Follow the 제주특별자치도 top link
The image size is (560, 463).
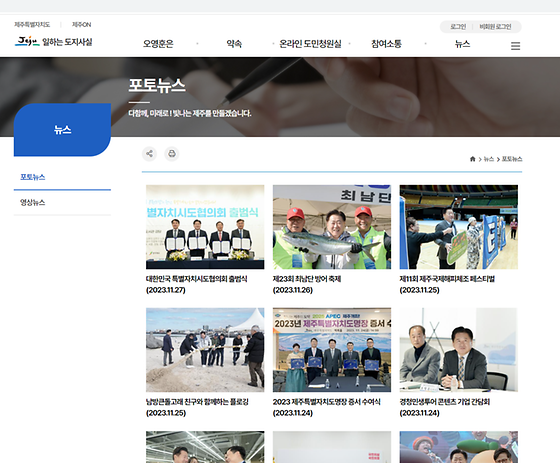[x=32, y=24]
